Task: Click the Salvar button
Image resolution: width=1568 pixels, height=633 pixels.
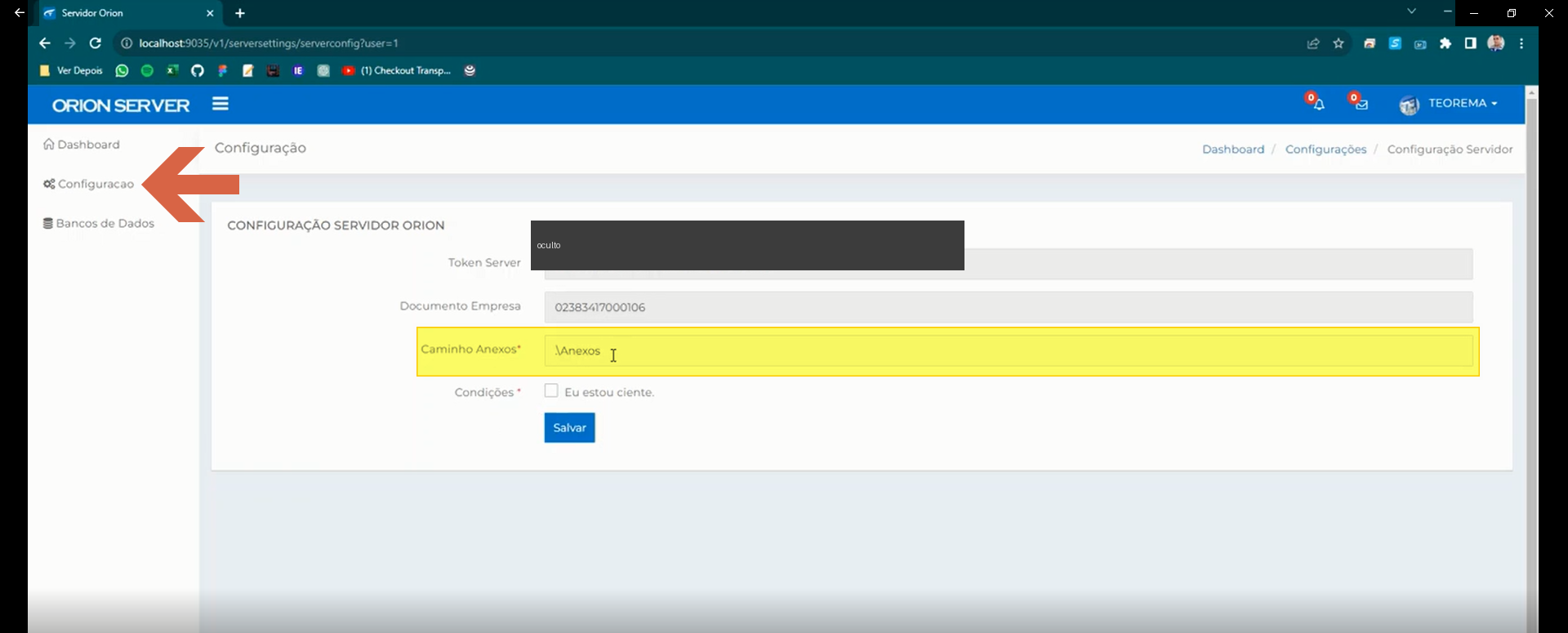Action: click(x=569, y=427)
